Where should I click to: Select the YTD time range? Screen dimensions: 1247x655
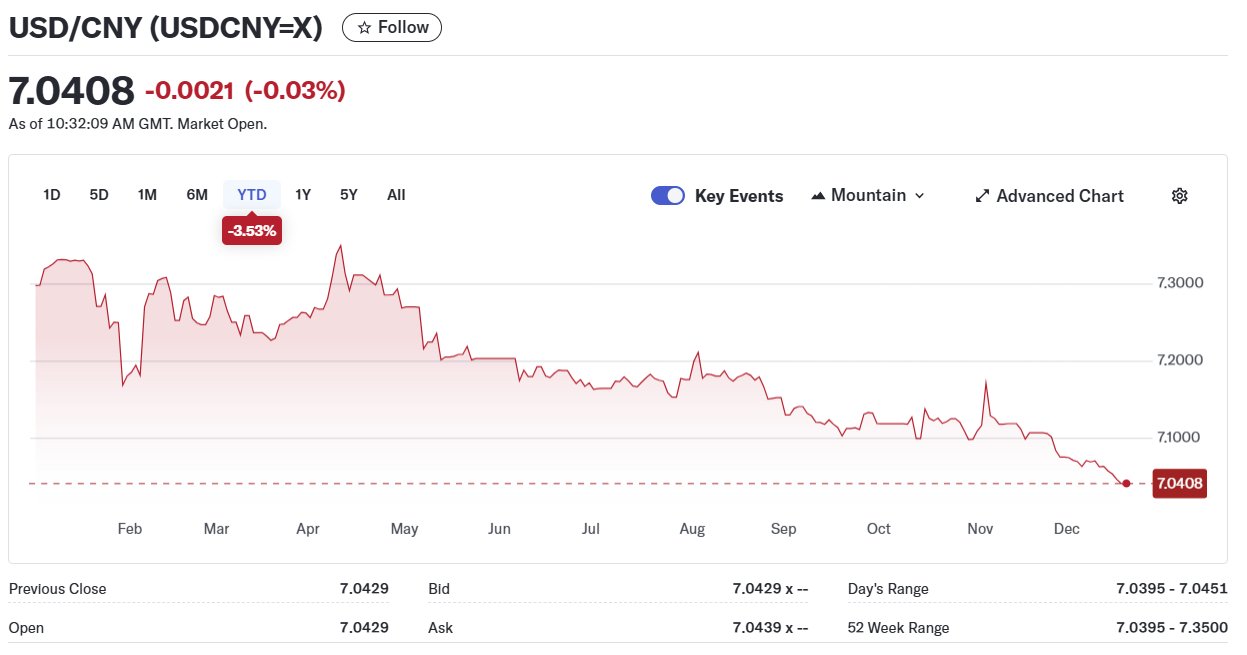click(252, 195)
